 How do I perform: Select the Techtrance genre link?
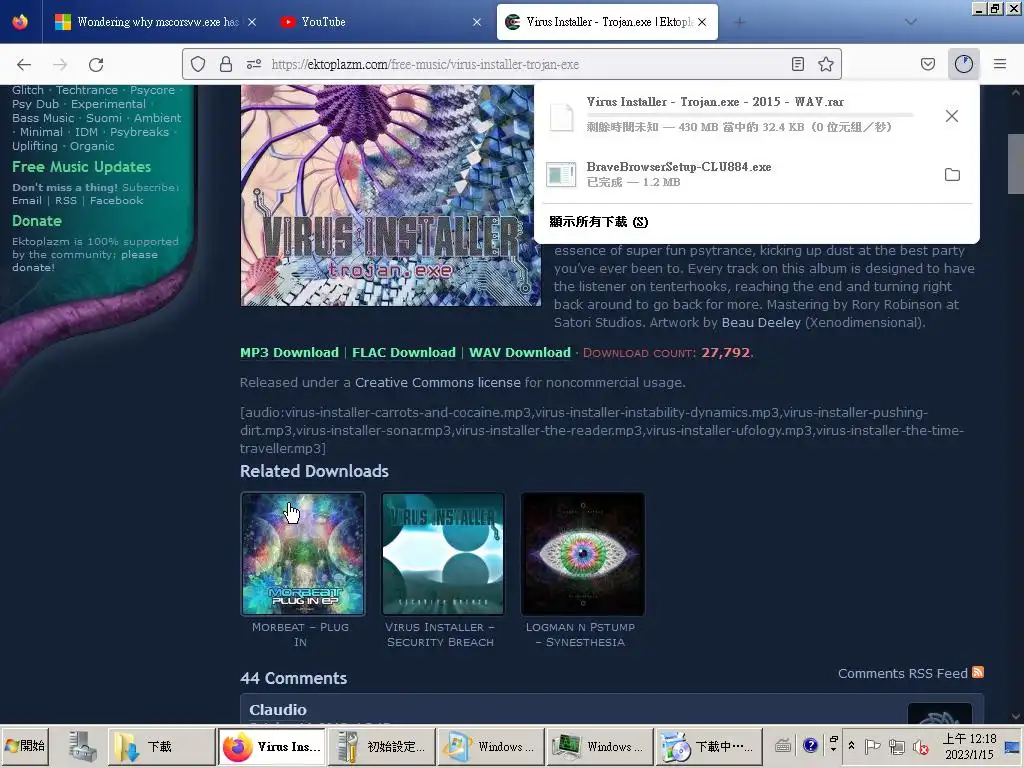tap(87, 90)
